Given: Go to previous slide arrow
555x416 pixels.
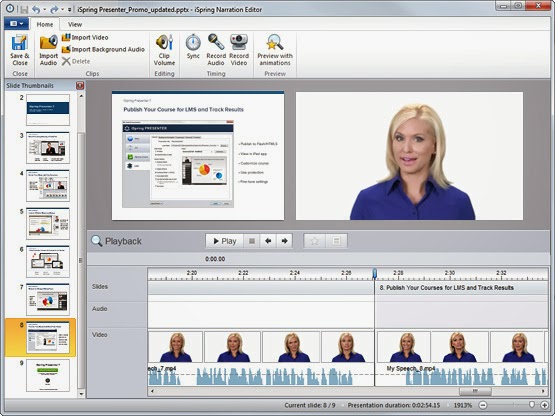Looking at the screenshot, I should [268, 241].
